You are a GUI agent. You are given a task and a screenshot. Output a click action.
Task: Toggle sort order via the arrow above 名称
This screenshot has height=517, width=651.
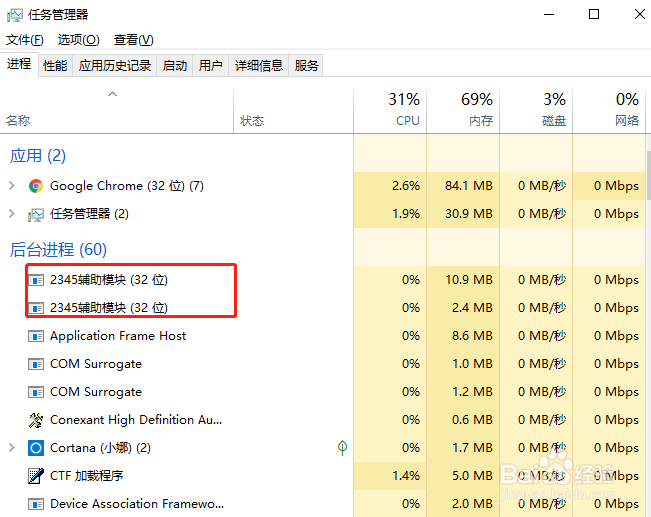click(x=113, y=94)
